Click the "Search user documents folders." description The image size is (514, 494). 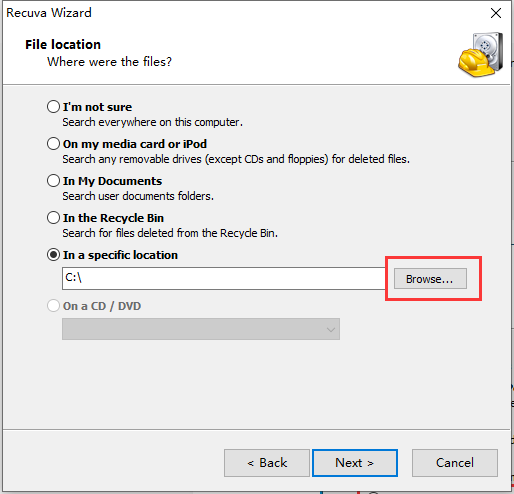pyautogui.click(x=138, y=196)
